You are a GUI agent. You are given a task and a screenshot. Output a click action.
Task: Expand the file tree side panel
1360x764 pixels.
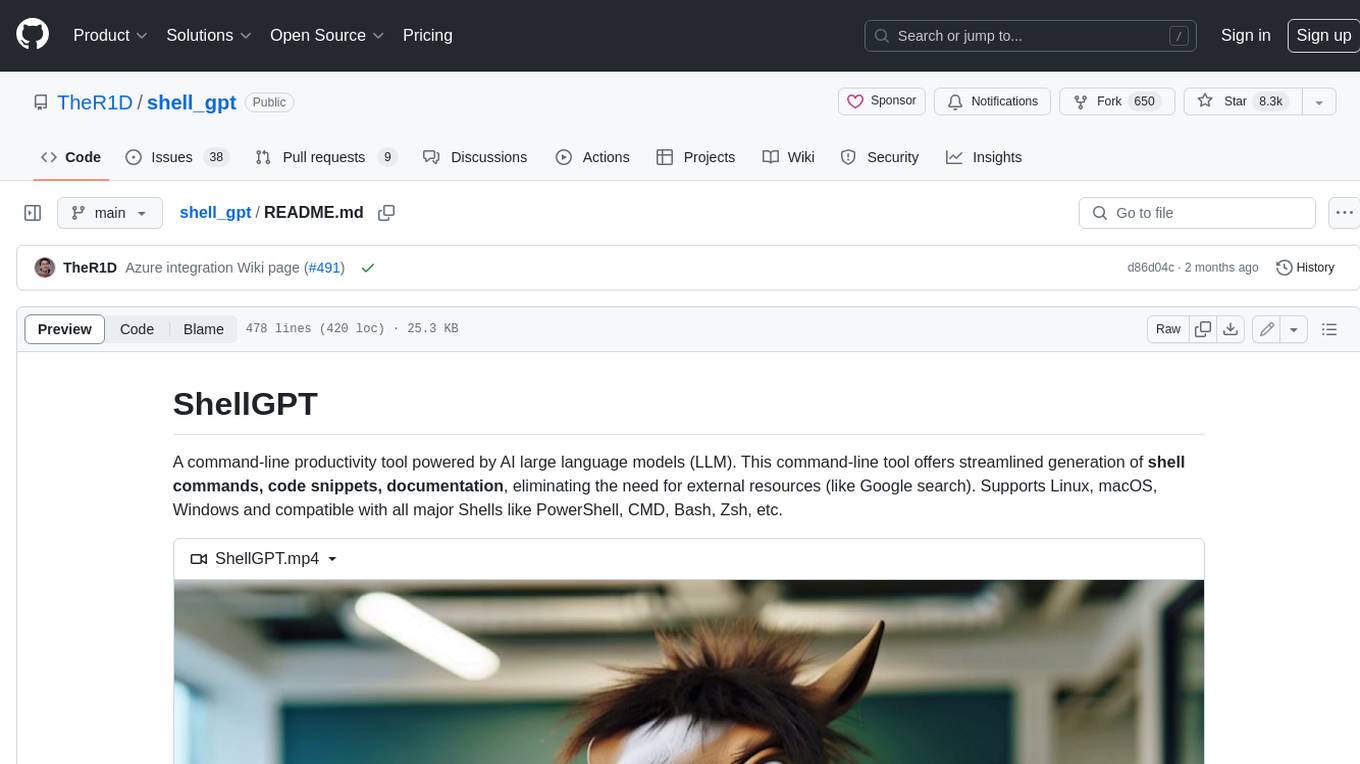(33, 213)
